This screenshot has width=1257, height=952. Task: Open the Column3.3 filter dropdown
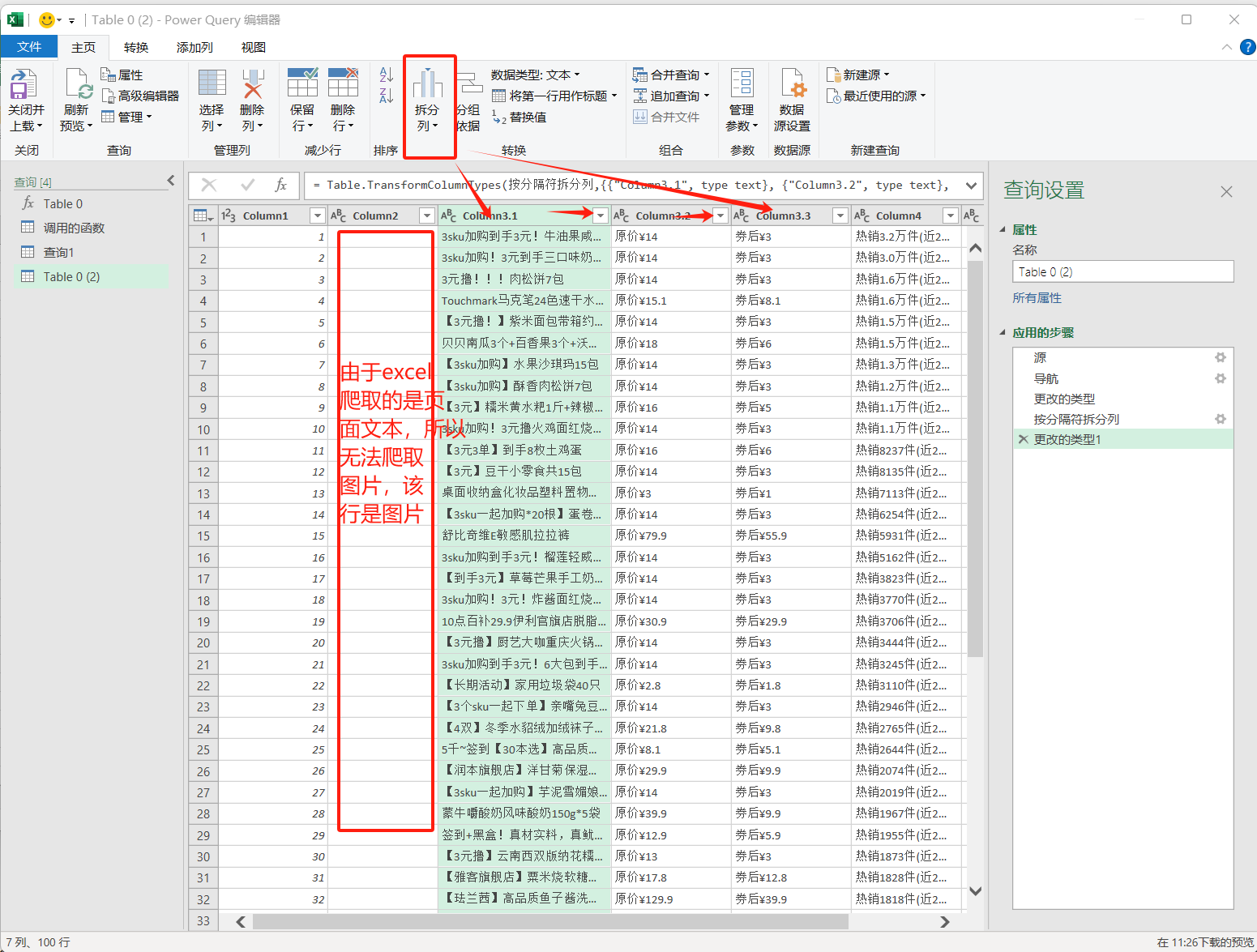840,216
